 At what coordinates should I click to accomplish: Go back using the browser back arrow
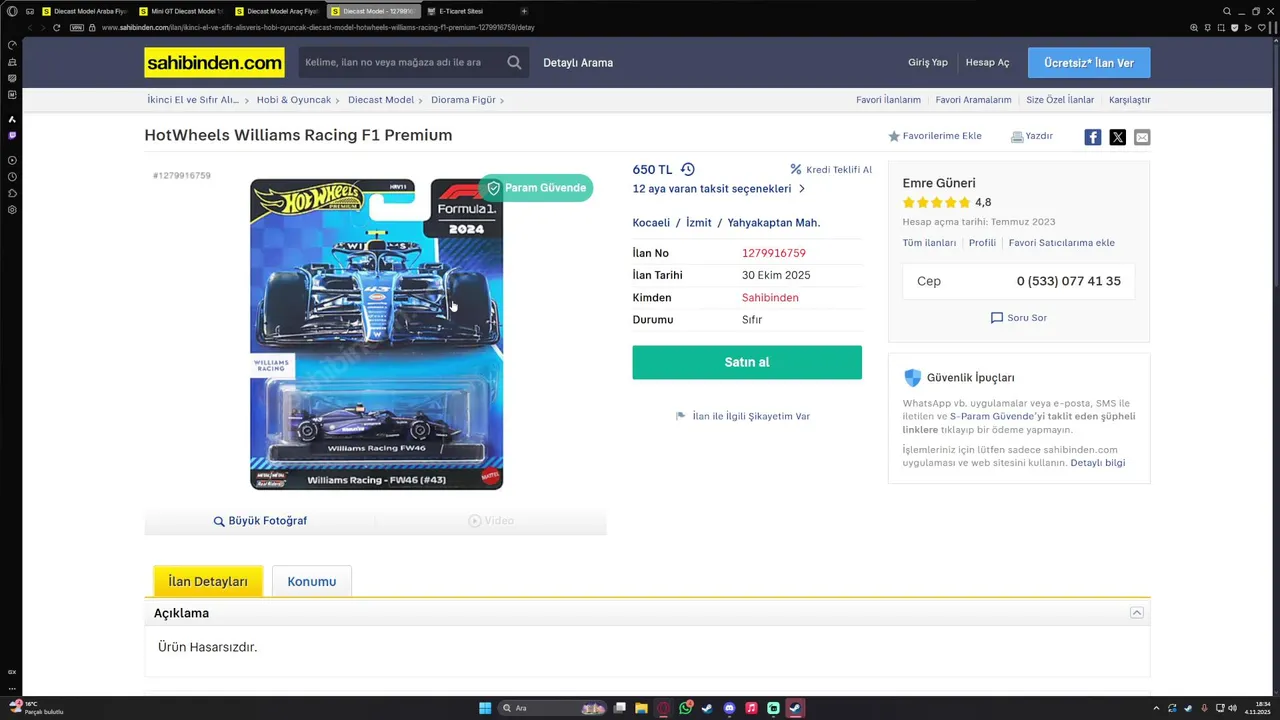click(x=28, y=27)
